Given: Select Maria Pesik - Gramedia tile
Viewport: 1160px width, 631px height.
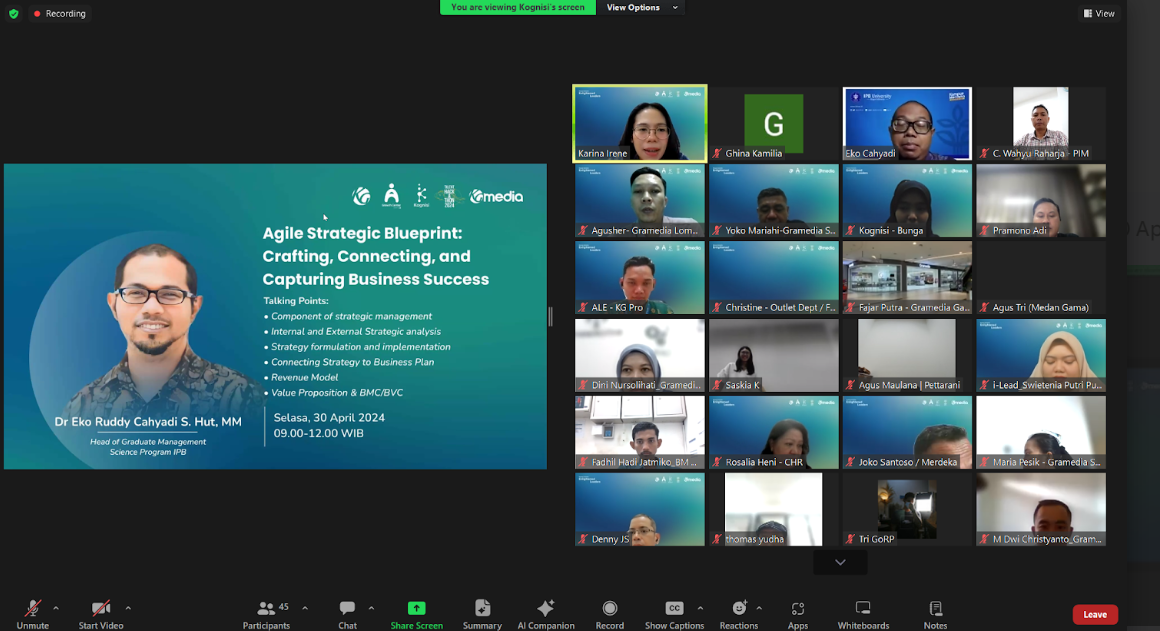Looking at the screenshot, I should coord(1041,432).
